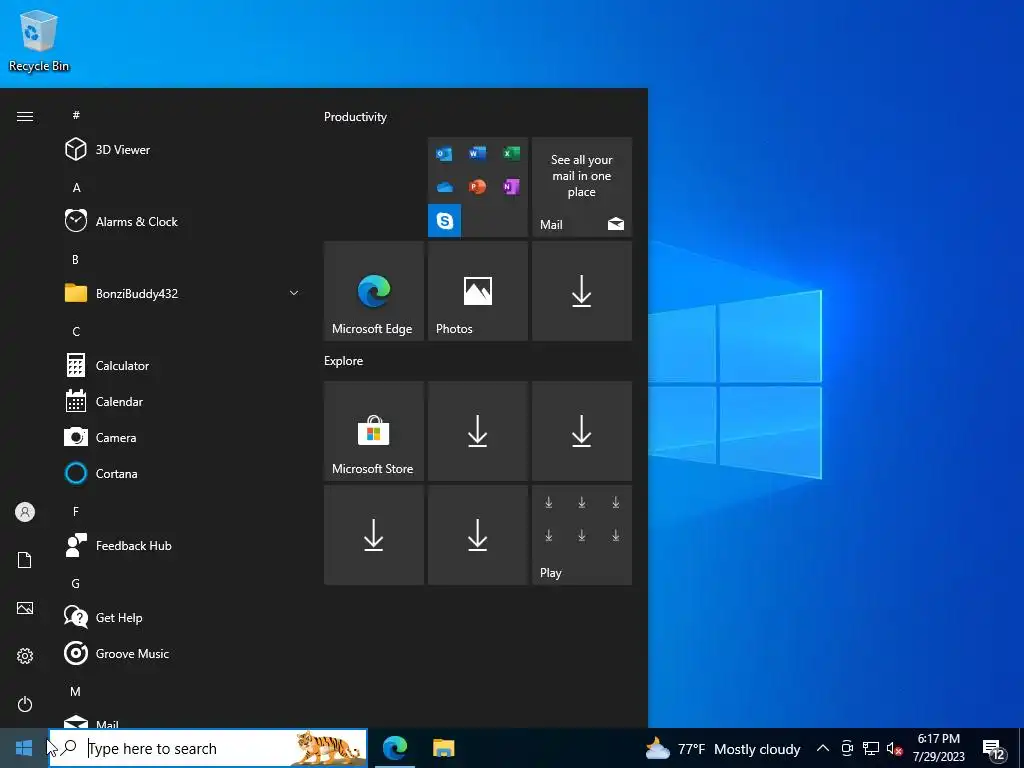Expand the Start menu hamburger button
This screenshot has width=1024, height=768.
pos(25,116)
